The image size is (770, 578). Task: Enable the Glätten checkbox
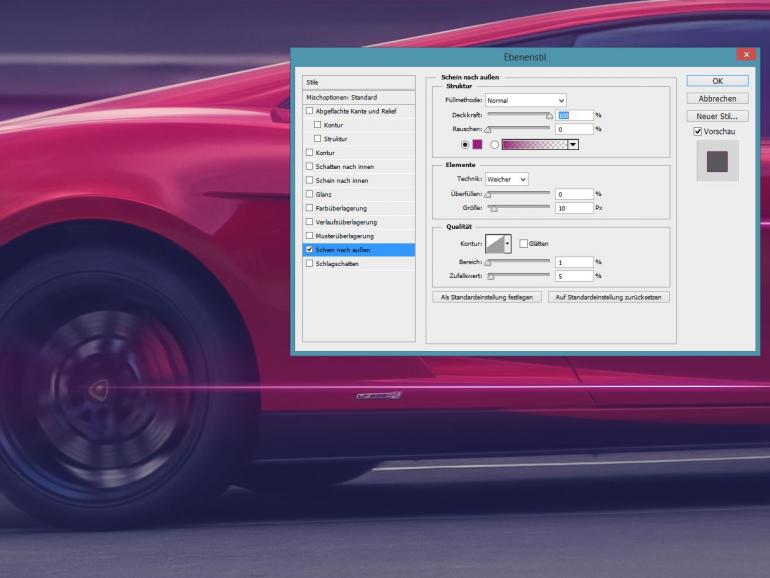click(x=523, y=244)
